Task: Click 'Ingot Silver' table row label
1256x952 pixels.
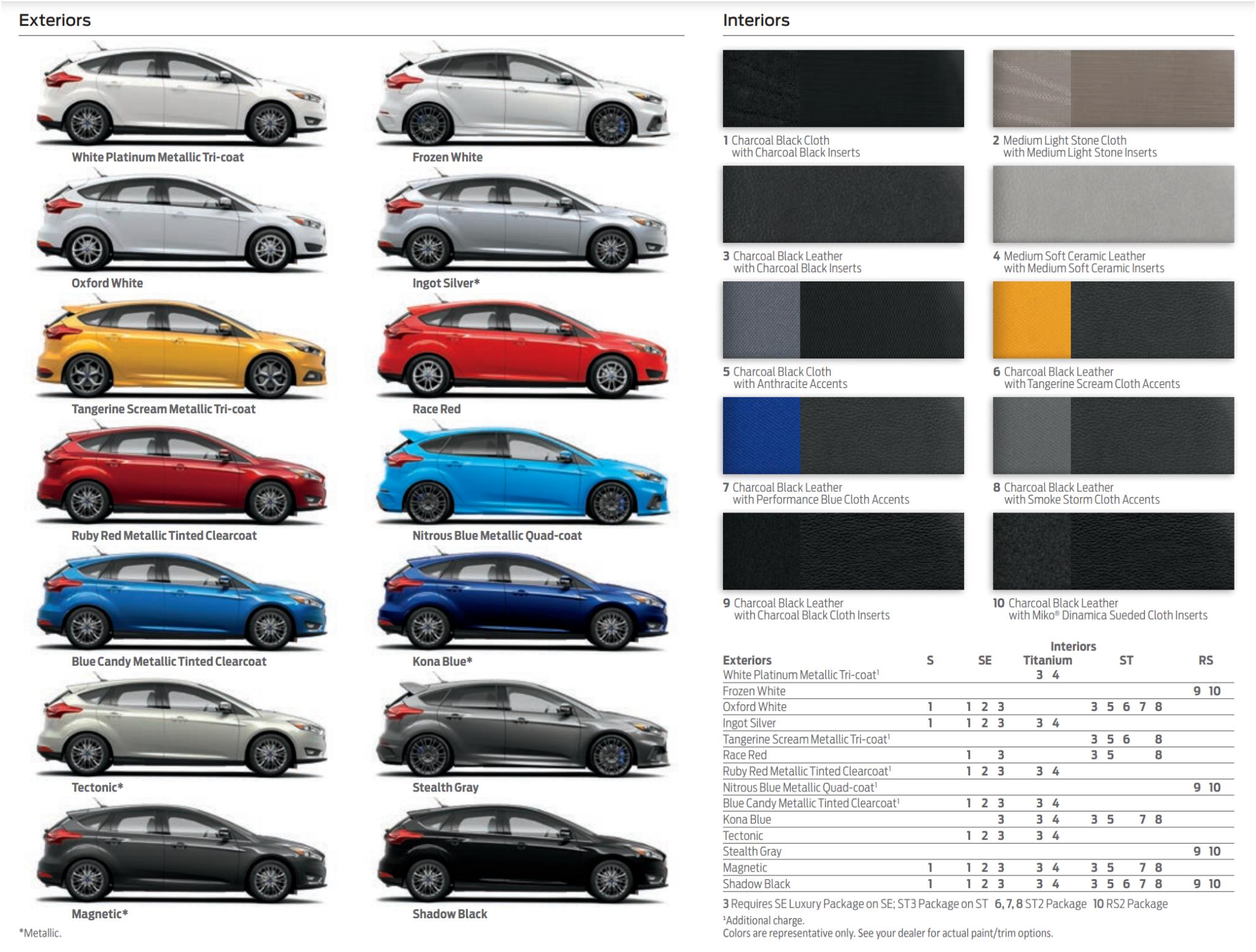Action: click(749, 723)
